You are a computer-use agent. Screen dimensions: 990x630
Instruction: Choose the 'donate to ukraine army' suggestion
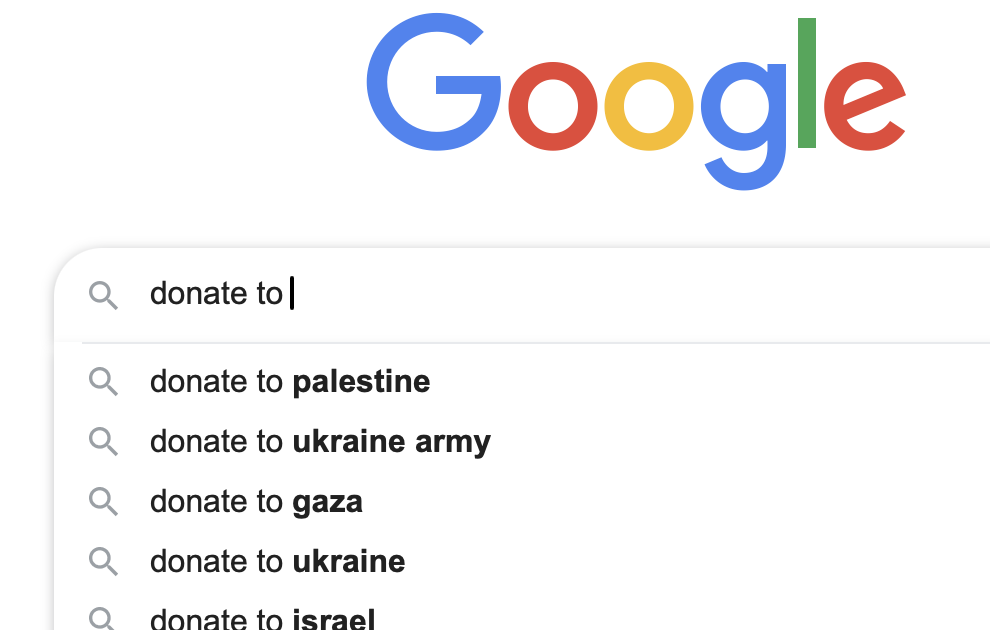click(320, 441)
